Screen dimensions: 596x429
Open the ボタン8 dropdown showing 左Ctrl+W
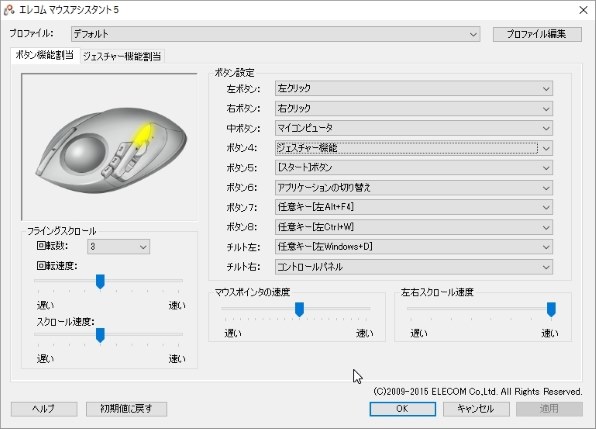[x=414, y=227]
